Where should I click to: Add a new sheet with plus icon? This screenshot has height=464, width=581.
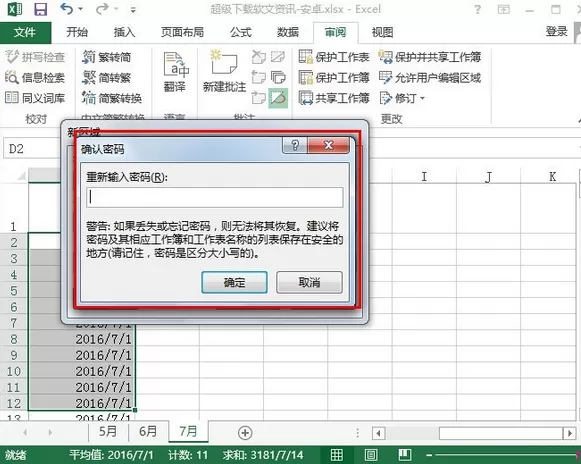(x=245, y=432)
